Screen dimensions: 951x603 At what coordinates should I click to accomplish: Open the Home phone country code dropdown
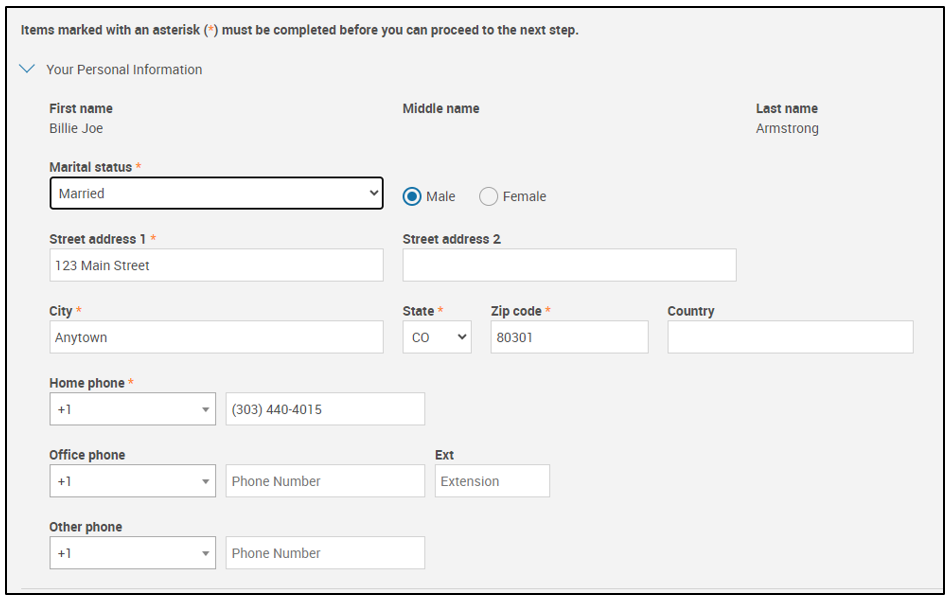[132, 409]
